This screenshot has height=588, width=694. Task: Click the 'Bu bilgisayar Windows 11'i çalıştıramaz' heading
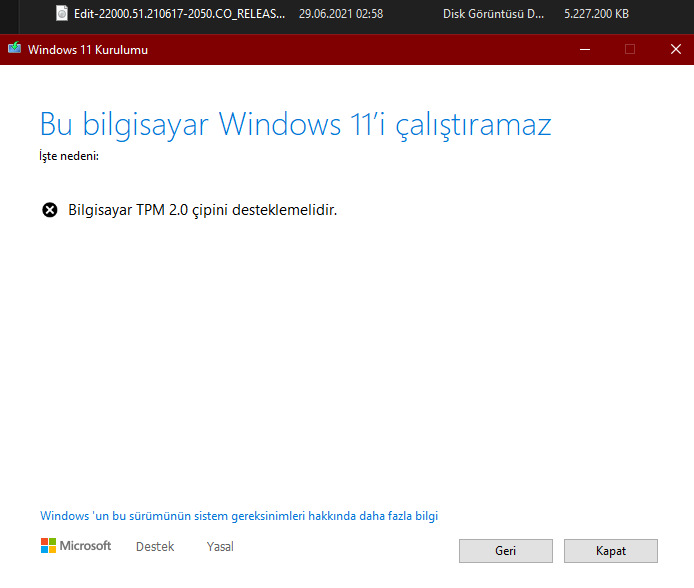click(x=296, y=124)
